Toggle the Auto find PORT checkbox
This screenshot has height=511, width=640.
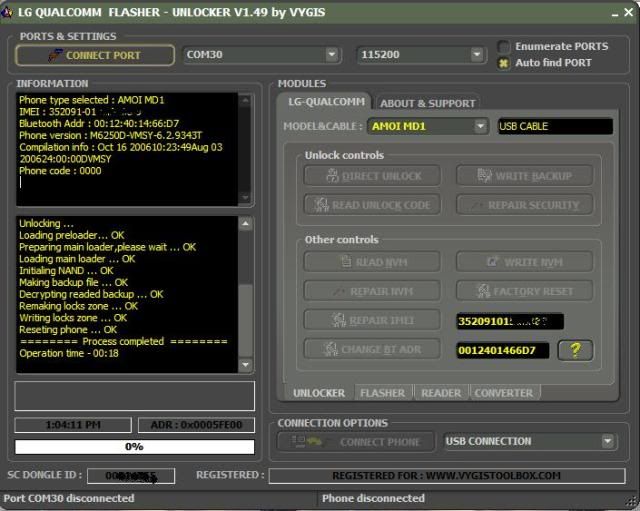click(504, 63)
